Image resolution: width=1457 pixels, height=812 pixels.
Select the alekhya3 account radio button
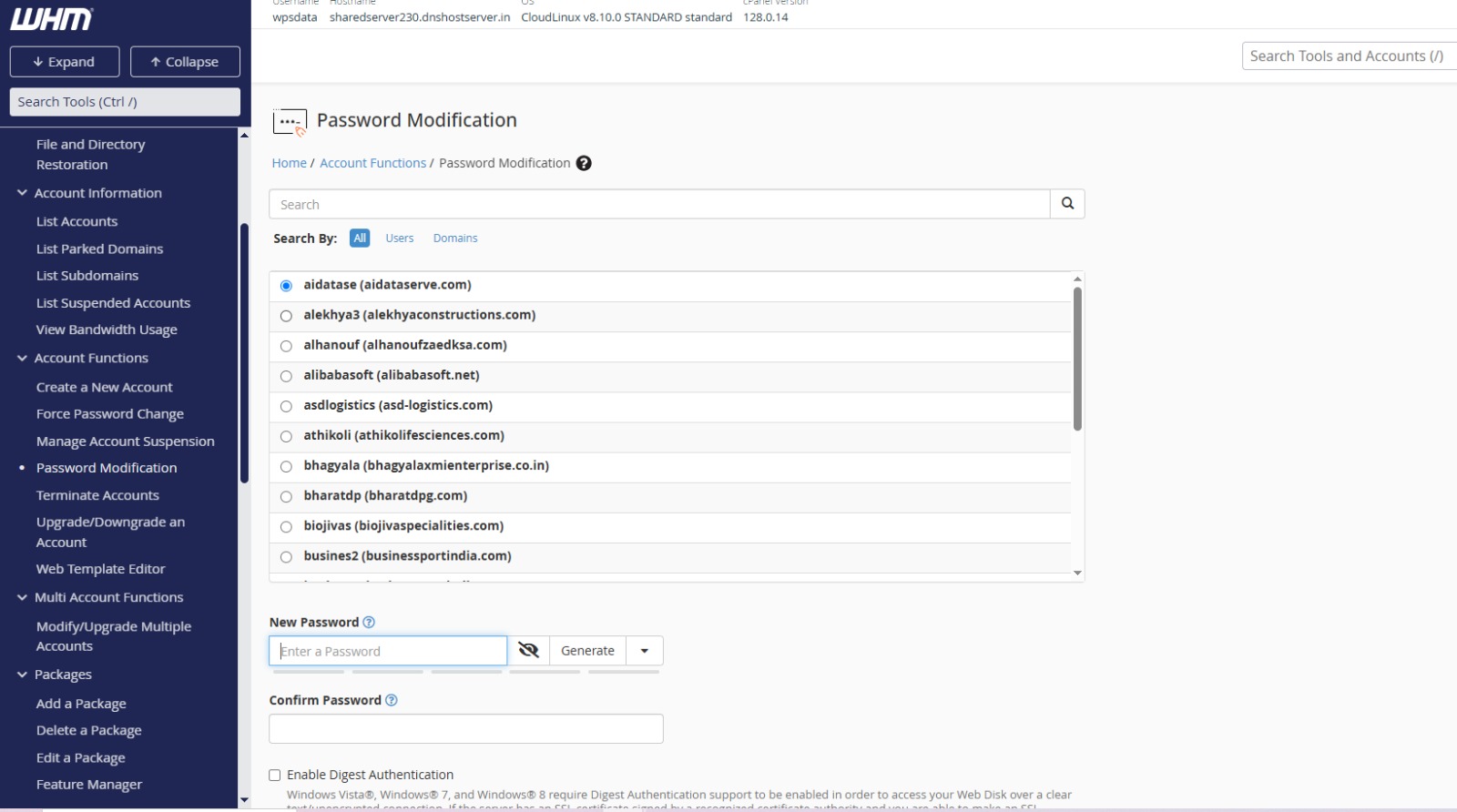tap(286, 316)
